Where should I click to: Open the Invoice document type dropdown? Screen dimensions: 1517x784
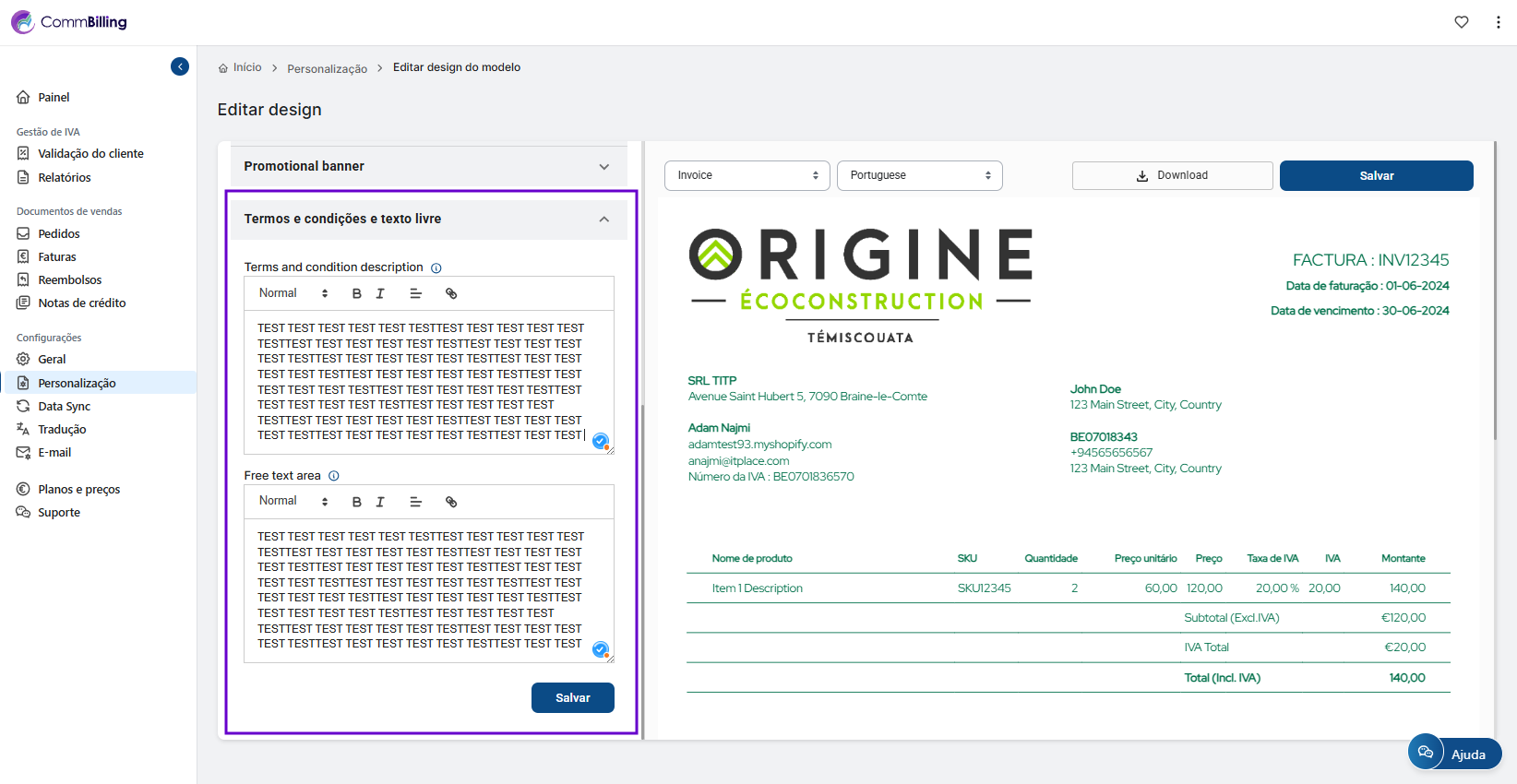(x=747, y=175)
